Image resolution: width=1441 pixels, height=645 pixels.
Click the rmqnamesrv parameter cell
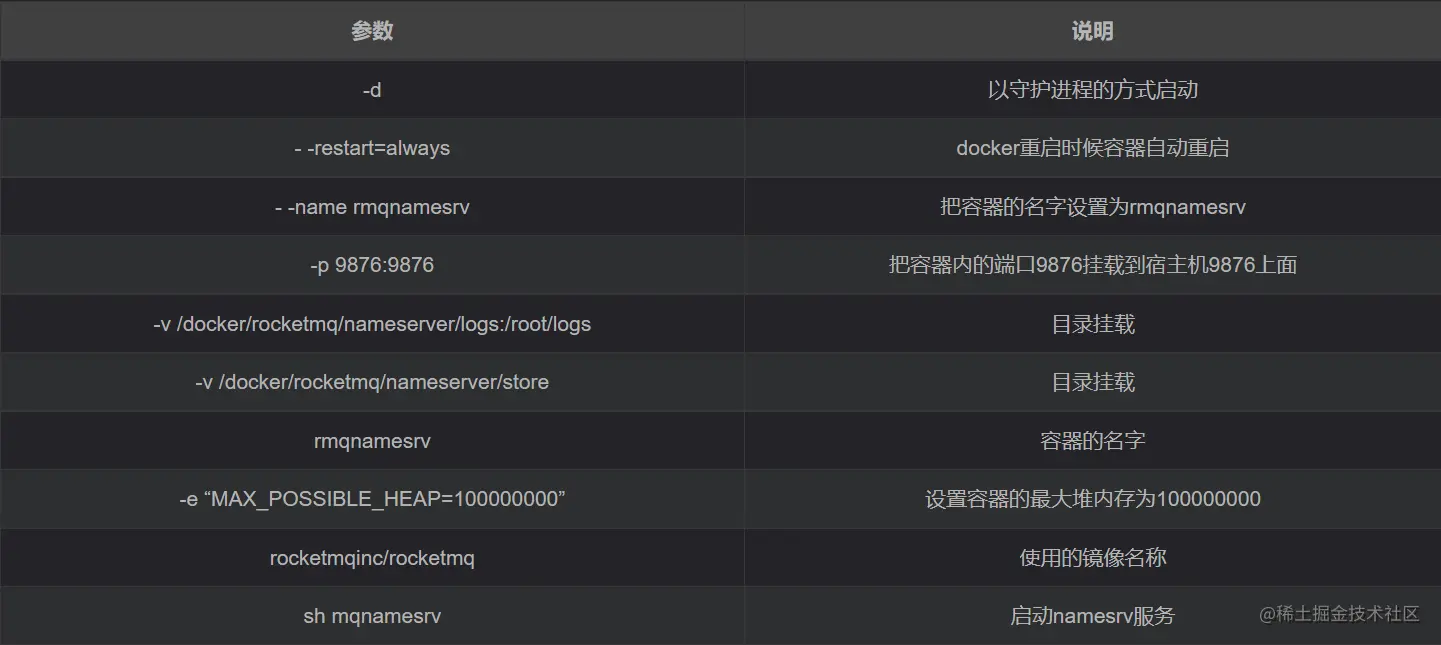372,440
